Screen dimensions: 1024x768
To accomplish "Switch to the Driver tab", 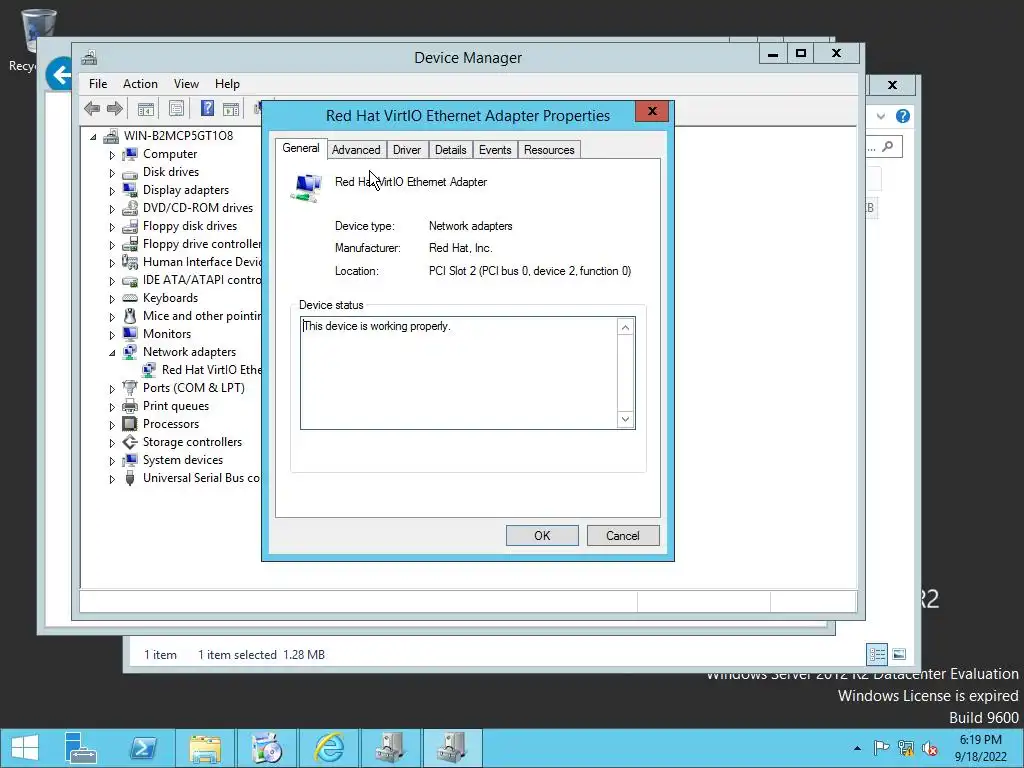I will [407, 150].
